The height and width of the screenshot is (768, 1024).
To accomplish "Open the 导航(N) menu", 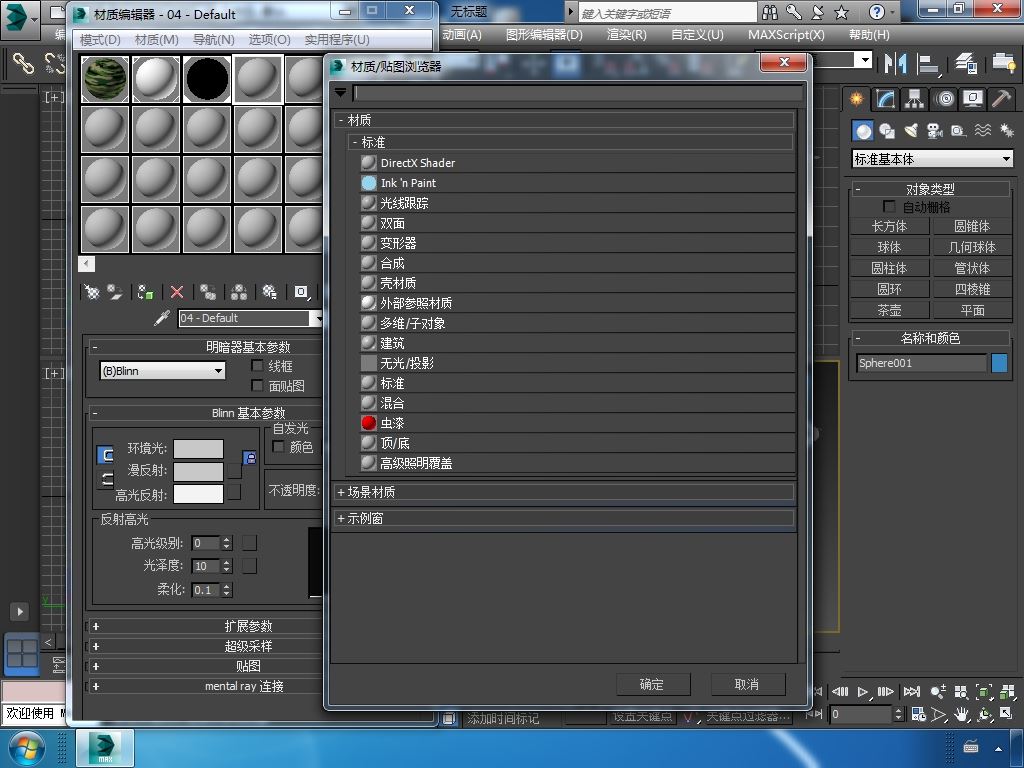I will pyautogui.click(x=214, y=40).
